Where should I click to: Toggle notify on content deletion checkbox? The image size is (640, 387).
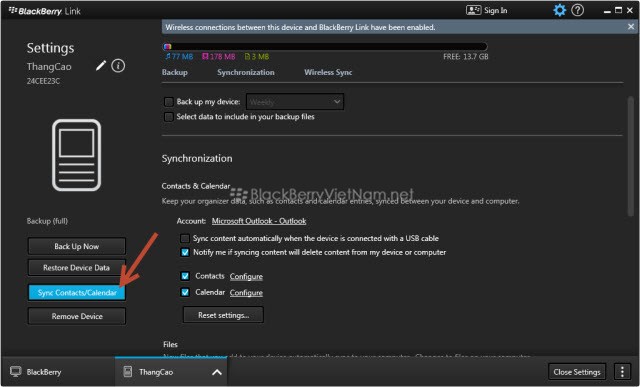click(185, 252)
